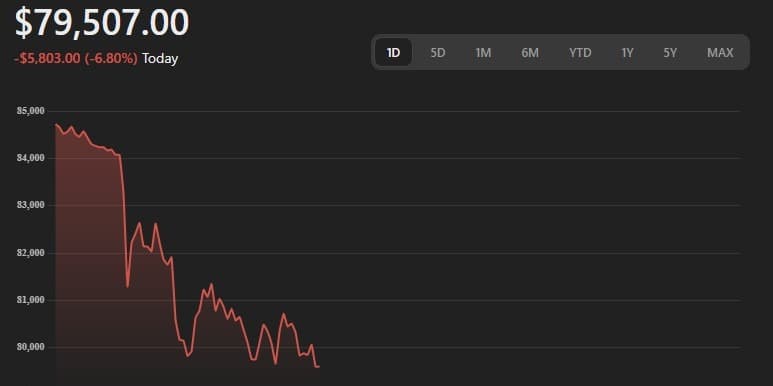Screen dimensions: 773x386
Task: Click the latest endpoint of the price line
Action: pyautogui.click(x=318, y=366)
